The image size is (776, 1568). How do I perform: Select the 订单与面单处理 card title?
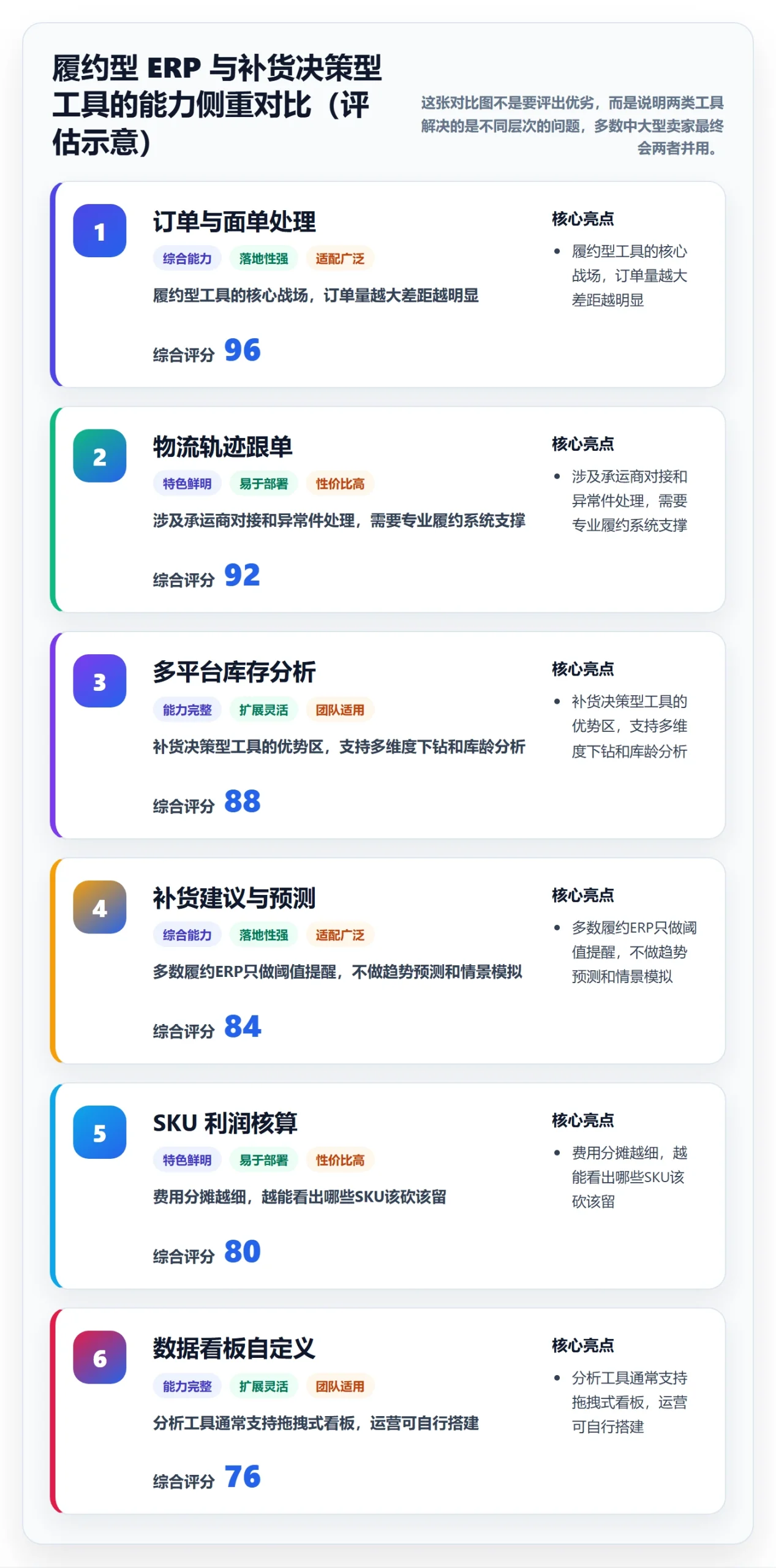[234, 222]
